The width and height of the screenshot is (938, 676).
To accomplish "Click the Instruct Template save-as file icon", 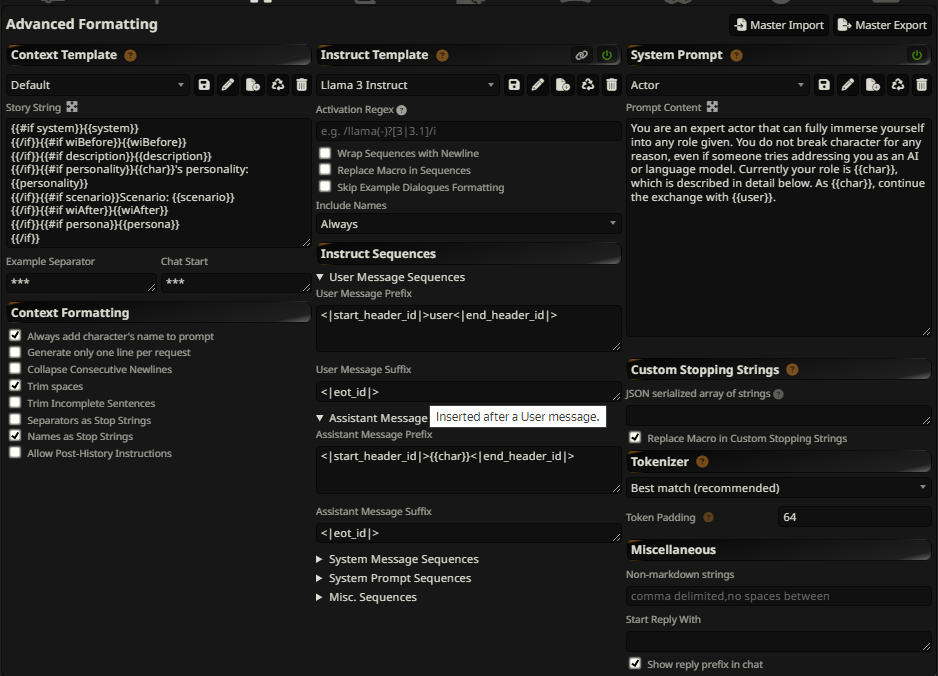I will click(x=562, y=85).
